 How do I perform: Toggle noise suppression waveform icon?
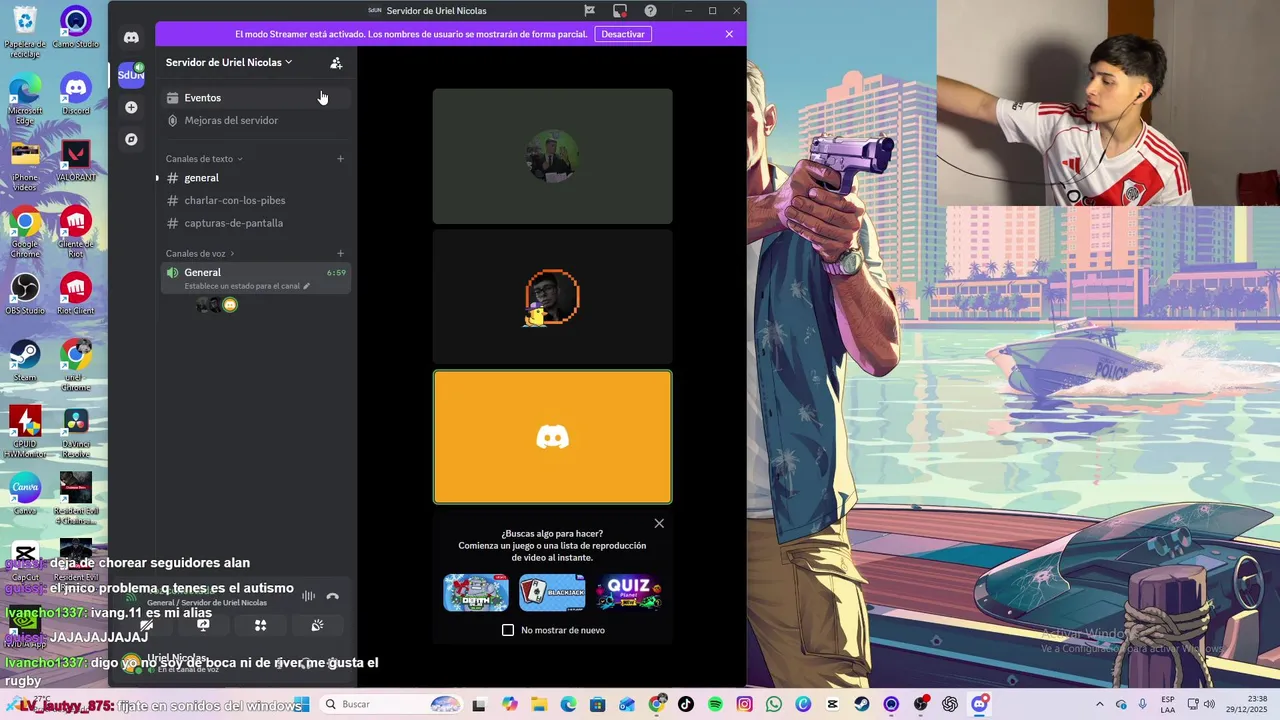coord(308,596)
